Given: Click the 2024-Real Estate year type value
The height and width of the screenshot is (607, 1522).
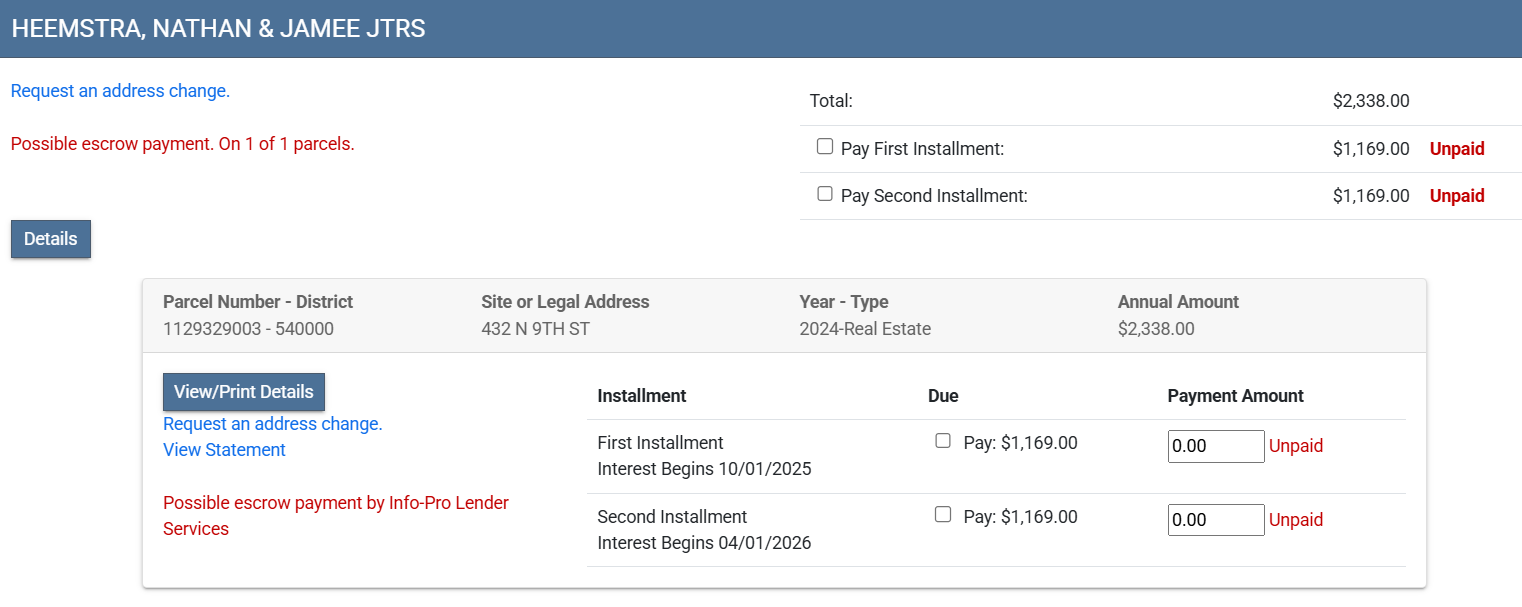Looking at the screenshot, I should tap(865, 329).
